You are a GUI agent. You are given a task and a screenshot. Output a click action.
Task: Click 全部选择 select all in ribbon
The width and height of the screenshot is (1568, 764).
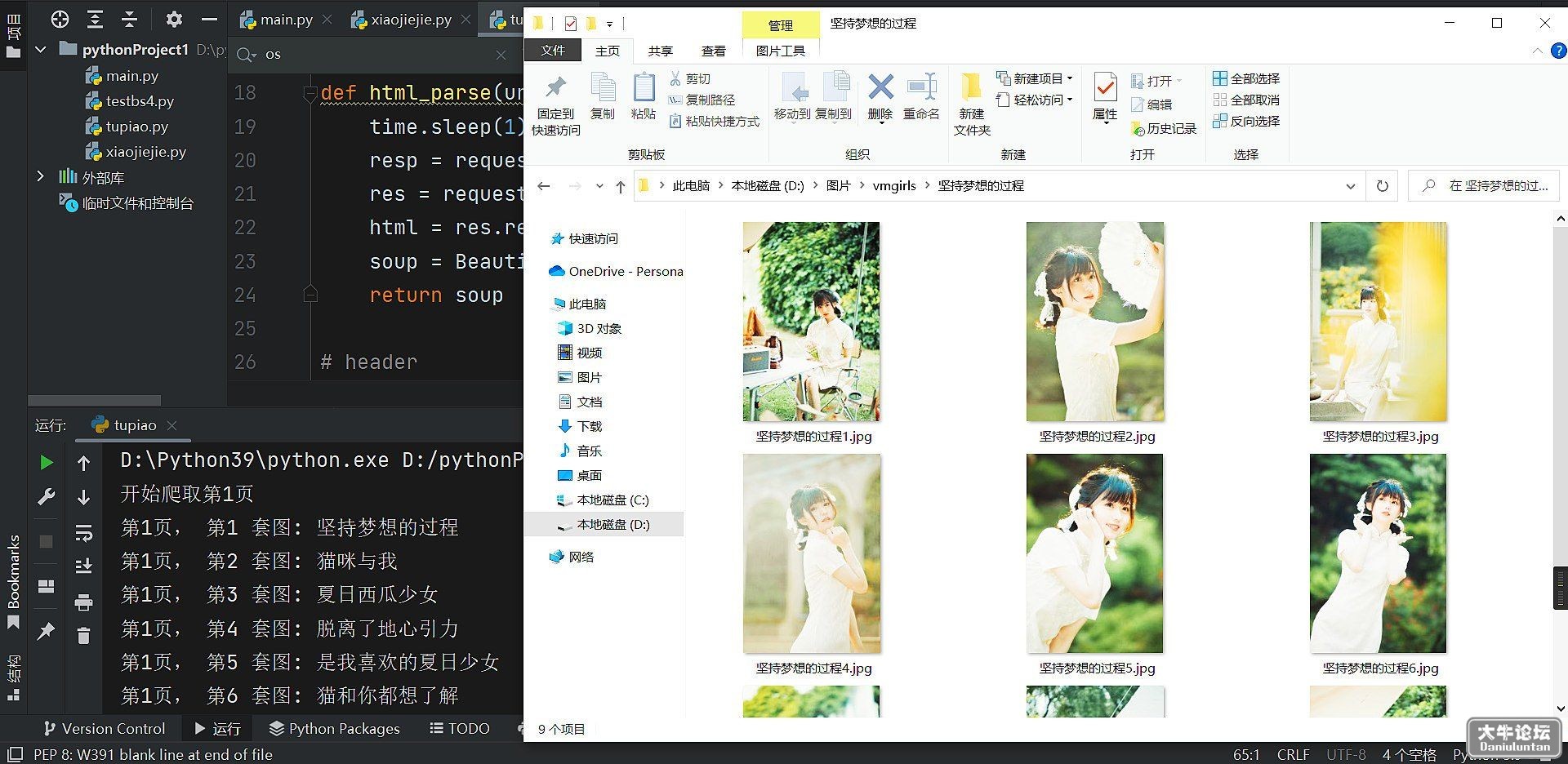[1246, 78]
